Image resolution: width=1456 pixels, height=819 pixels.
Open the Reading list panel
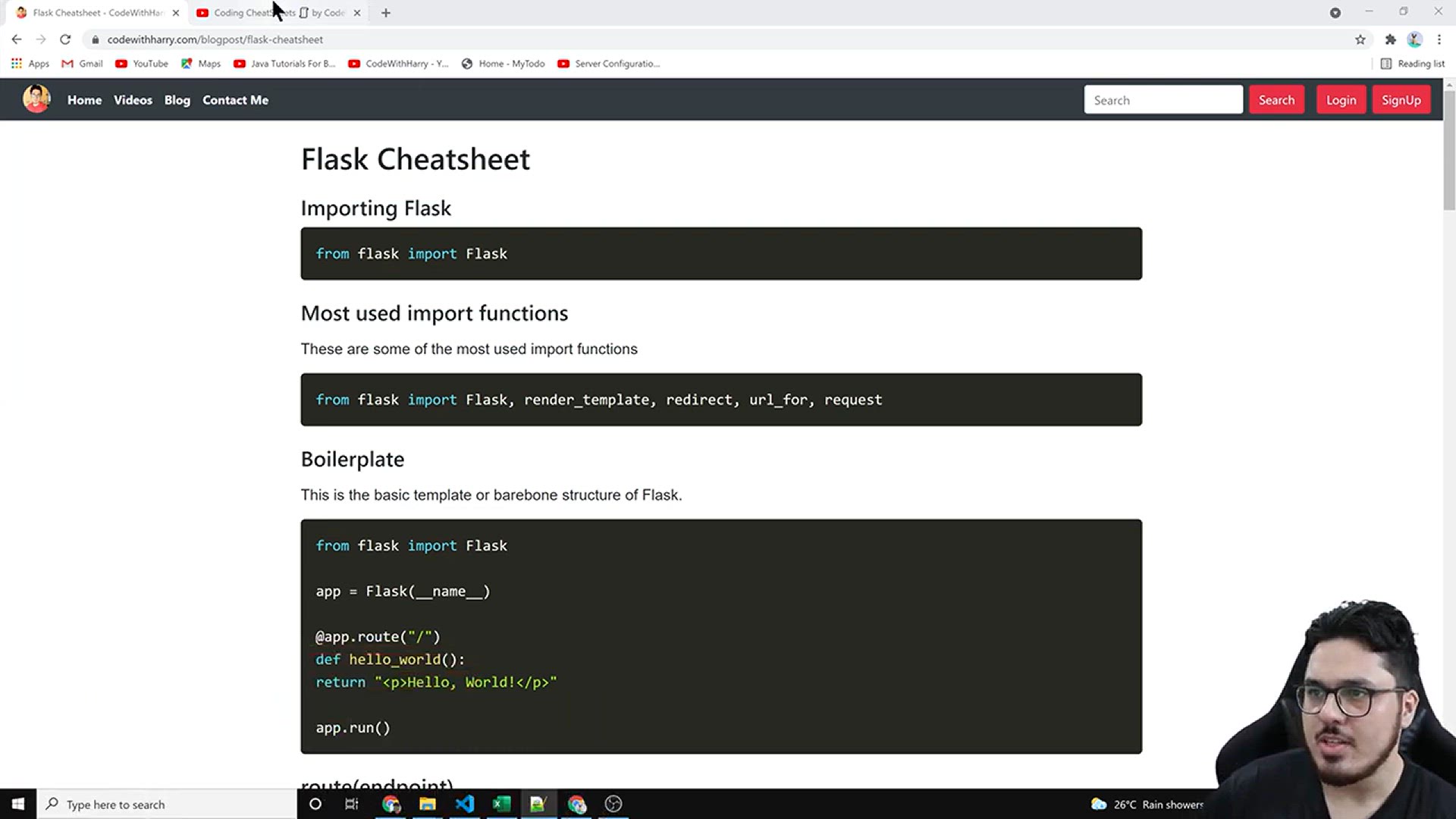click(1412, 64)
